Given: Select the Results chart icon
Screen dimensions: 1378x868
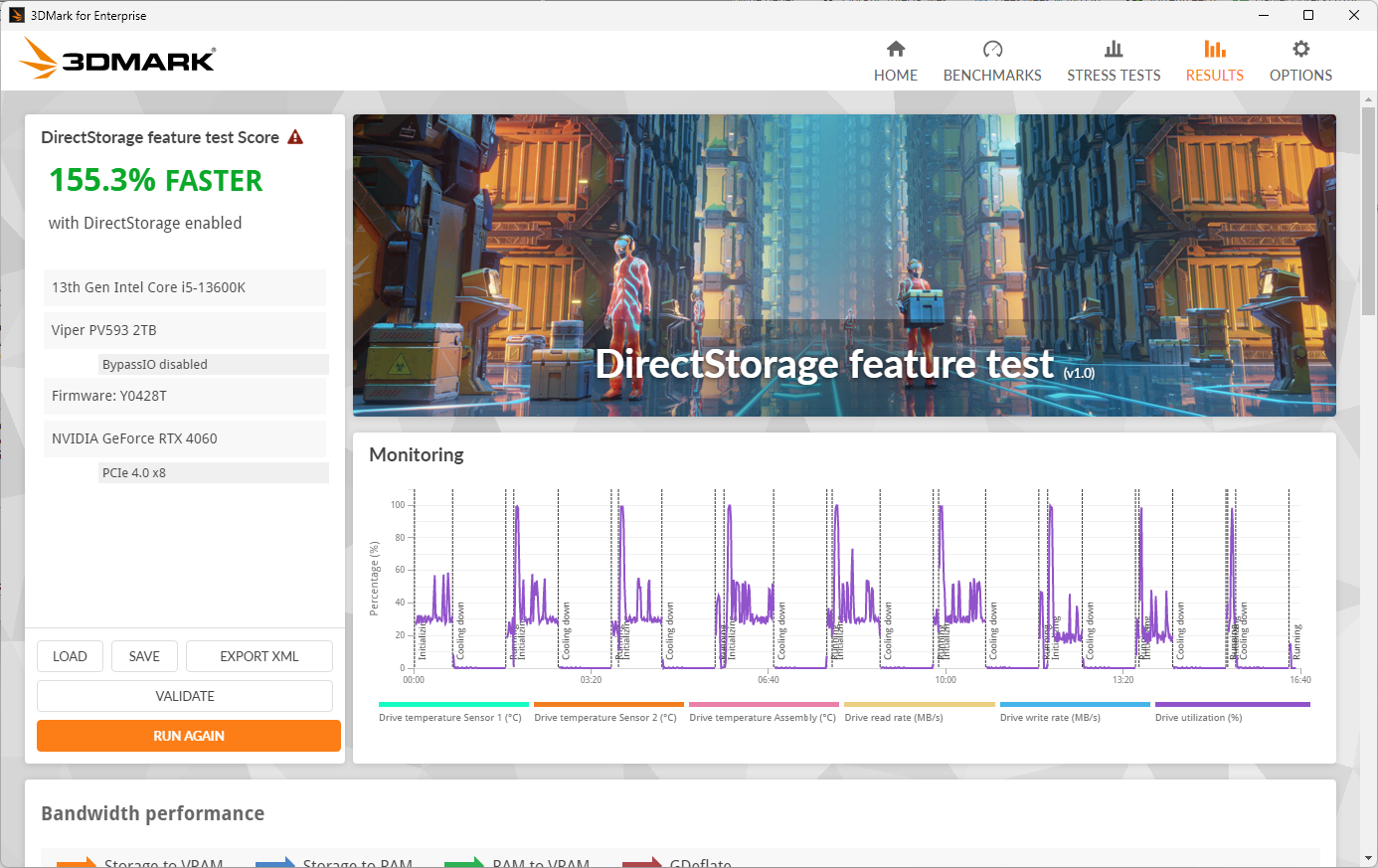Looking at the screenshot, I should pyautogui.click(x=1214, y=50).
